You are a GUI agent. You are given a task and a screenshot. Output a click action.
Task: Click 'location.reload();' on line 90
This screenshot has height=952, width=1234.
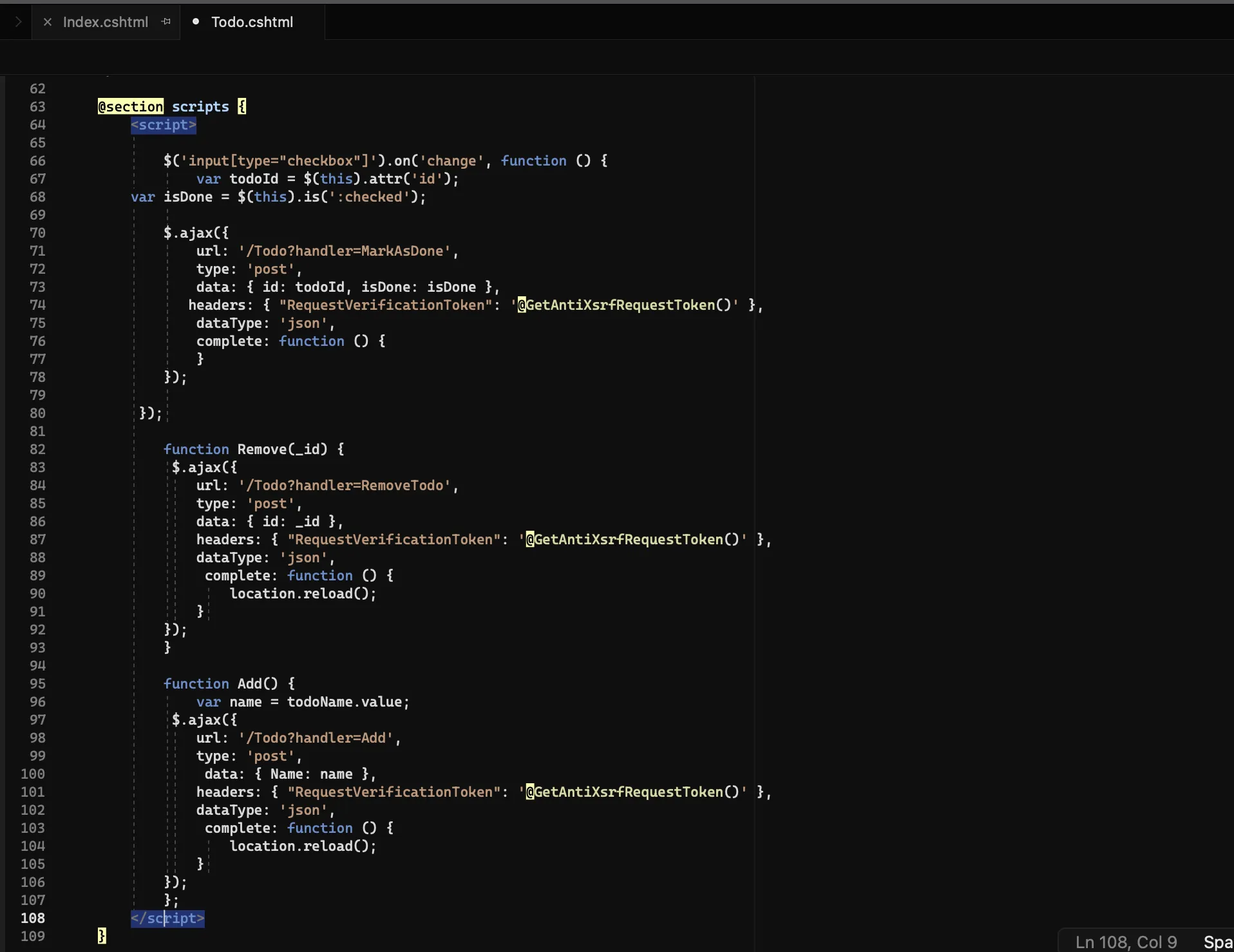302,593
